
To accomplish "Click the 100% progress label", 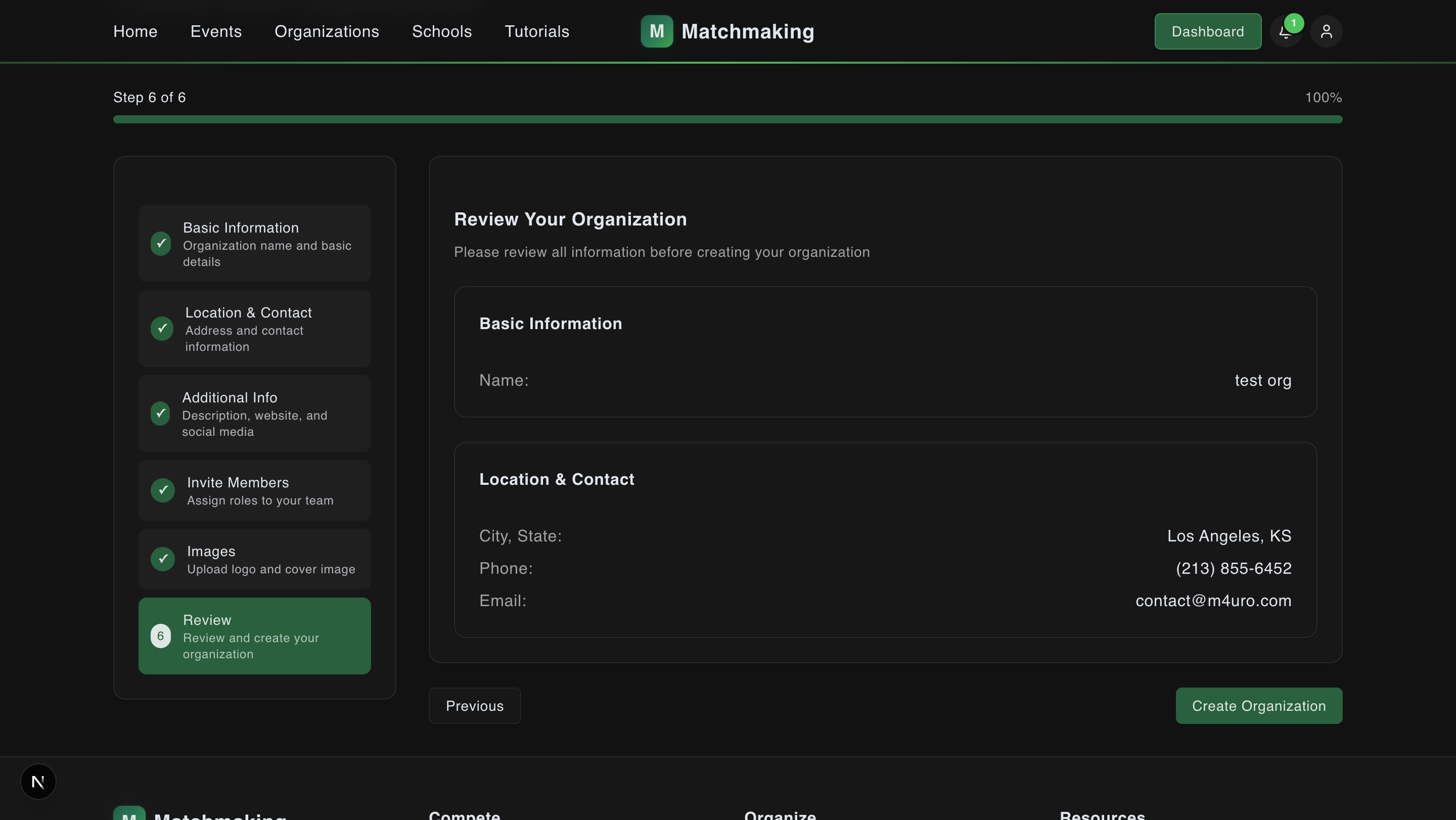I will [1323, 97].
